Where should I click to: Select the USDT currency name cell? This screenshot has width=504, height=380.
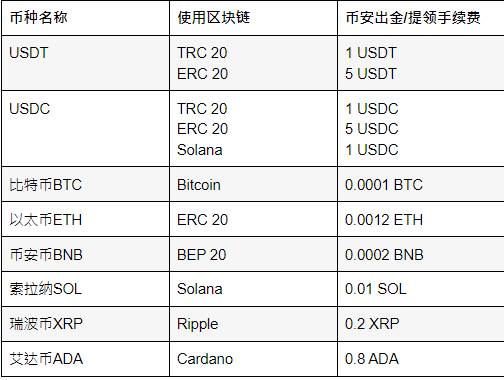tap(85, 63)
